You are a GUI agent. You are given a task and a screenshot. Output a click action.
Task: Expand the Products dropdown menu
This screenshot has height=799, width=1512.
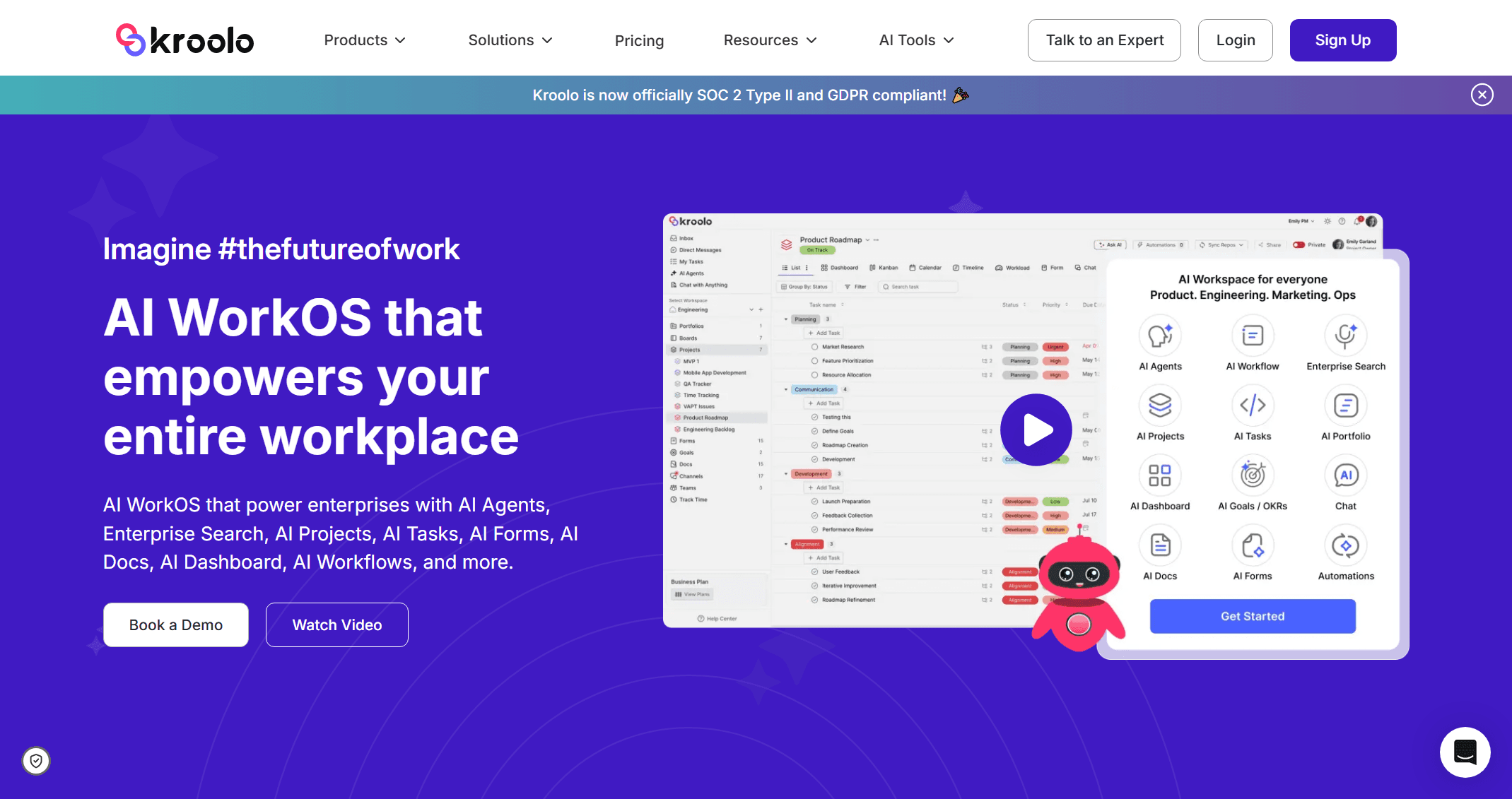(x=365, y=40)
